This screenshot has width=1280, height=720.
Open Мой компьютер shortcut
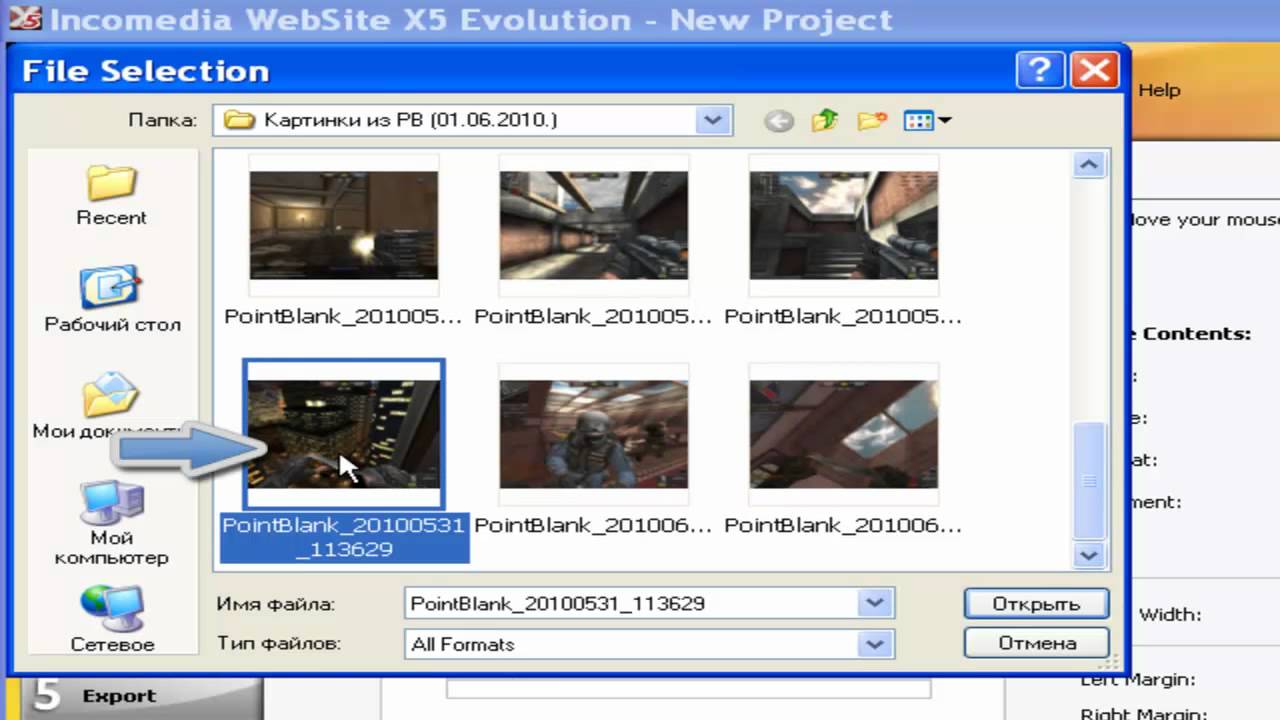(111, 524)
